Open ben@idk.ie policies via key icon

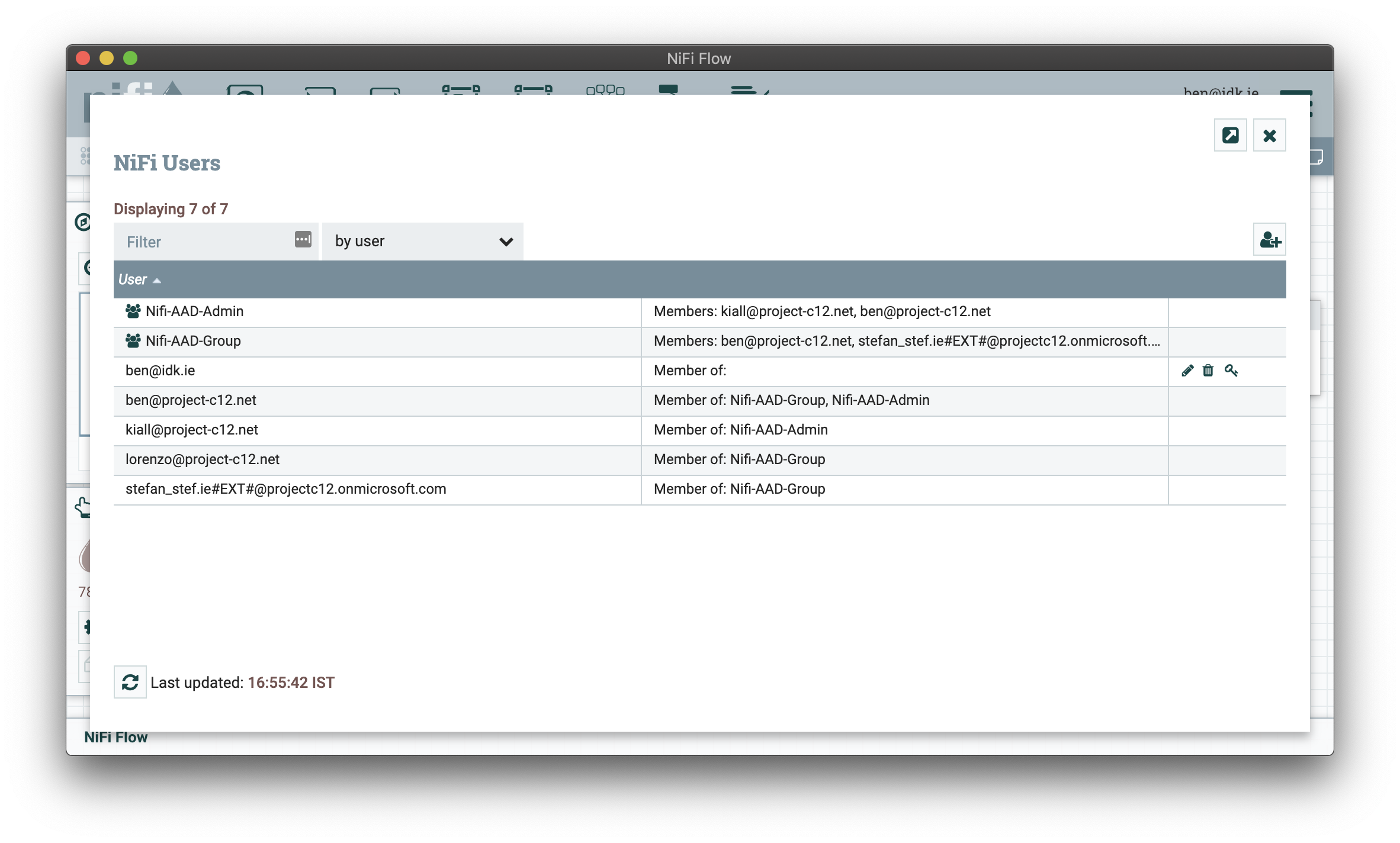pos(1231,371)
